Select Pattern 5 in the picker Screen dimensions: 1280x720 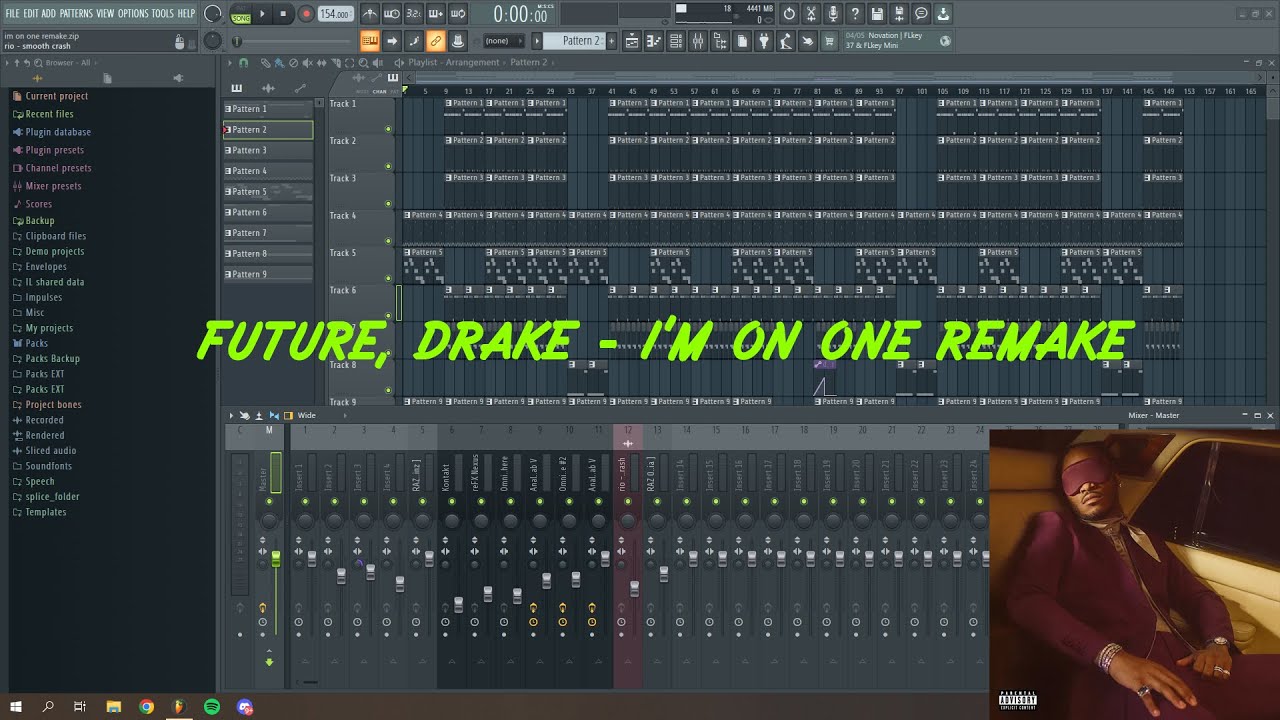[268, 192]
